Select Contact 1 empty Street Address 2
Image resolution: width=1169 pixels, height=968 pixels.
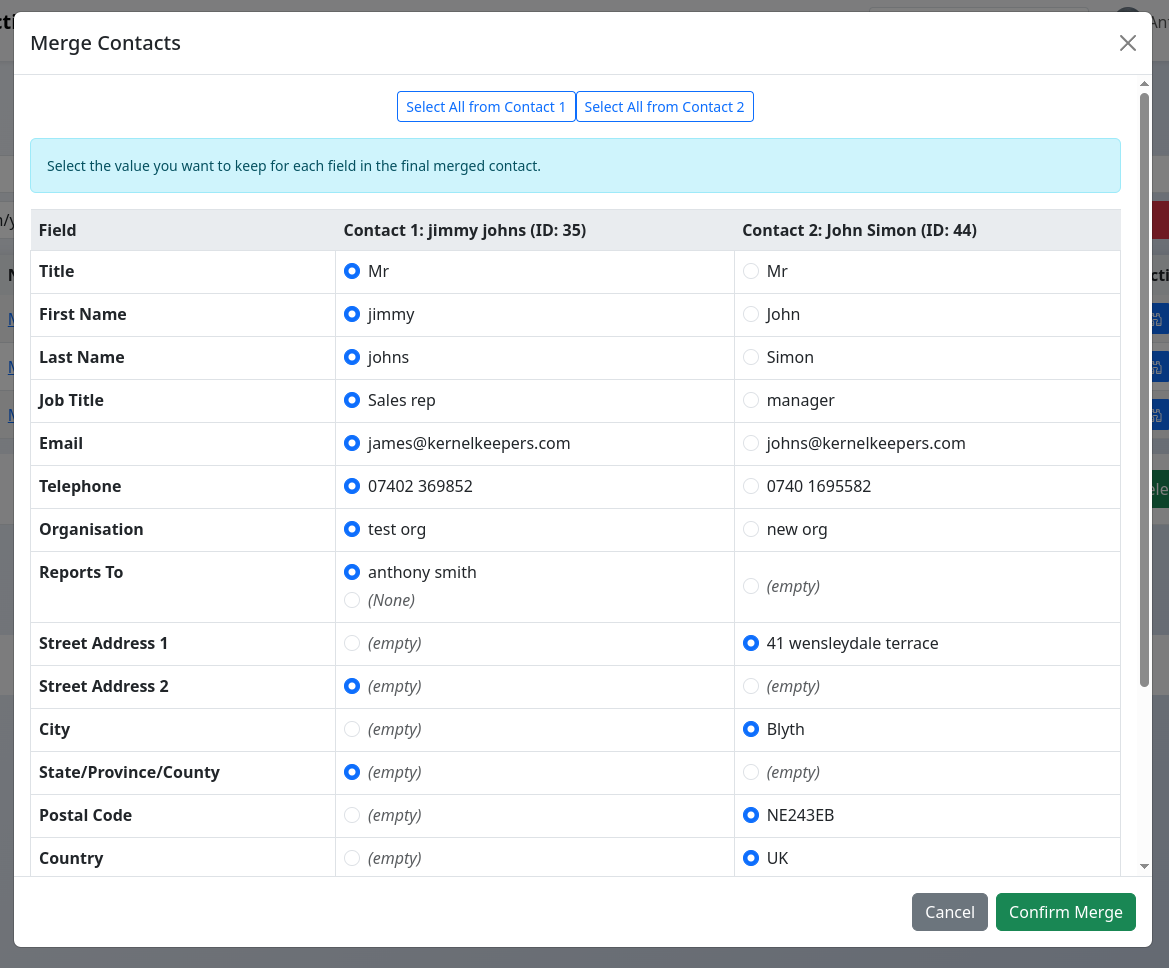click(x=352, y=686)
